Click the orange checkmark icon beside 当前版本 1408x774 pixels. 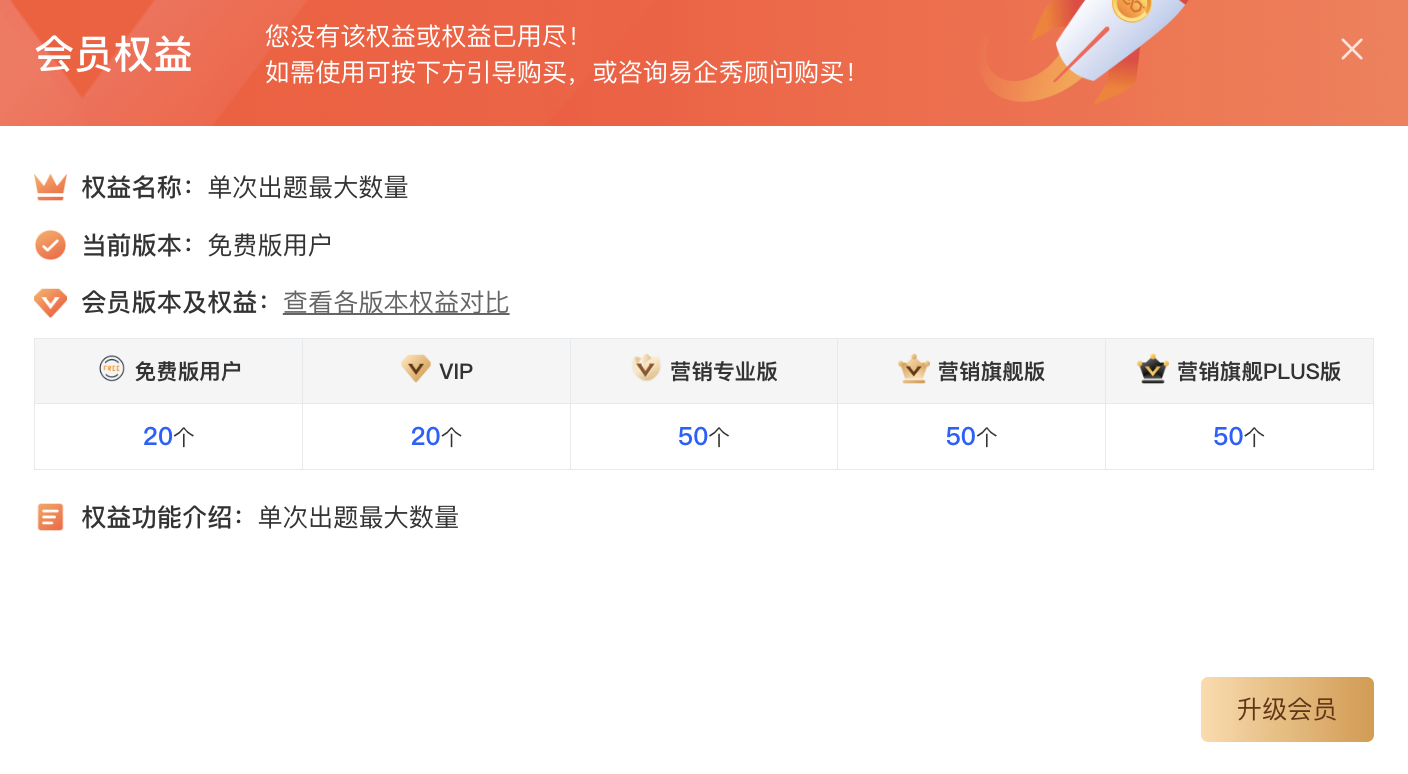(50, 245)
